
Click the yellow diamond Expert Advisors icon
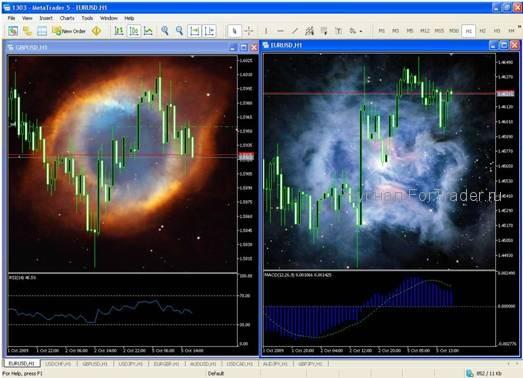point(97,31)
